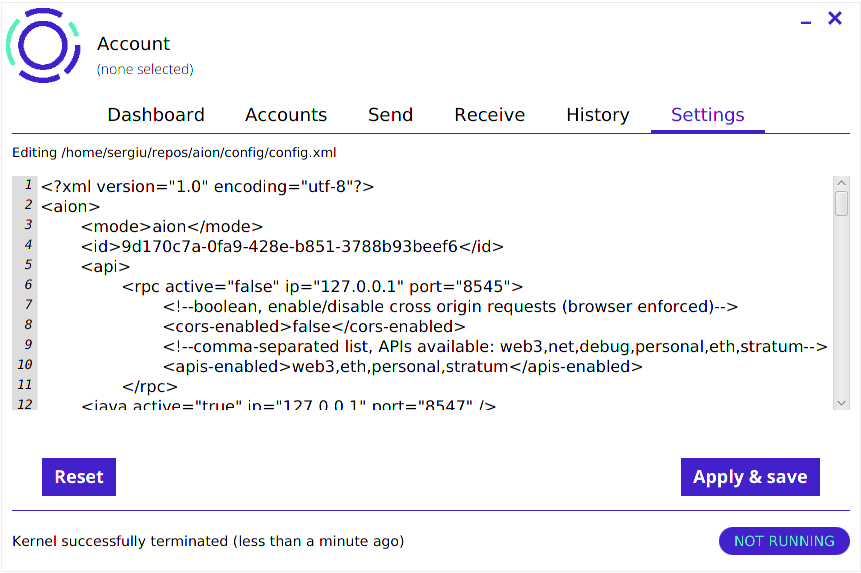Click the NOT RUNNING kernel status badge

point(784,541)
